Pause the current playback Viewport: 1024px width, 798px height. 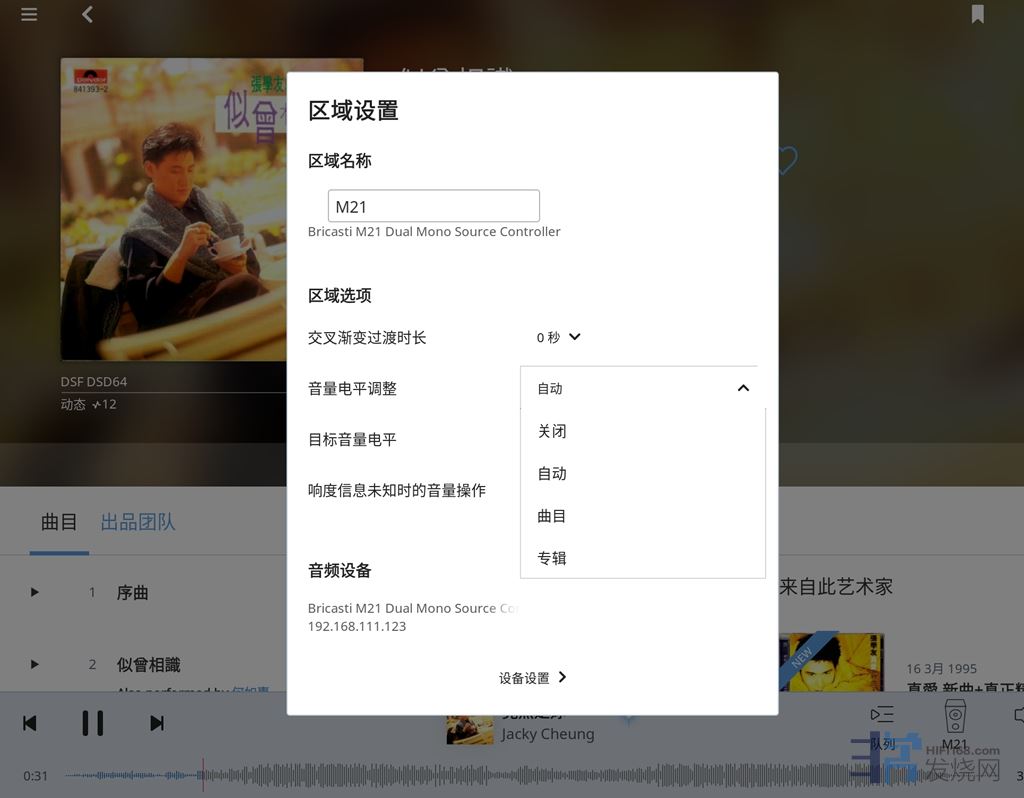click(x=92, y=723)
